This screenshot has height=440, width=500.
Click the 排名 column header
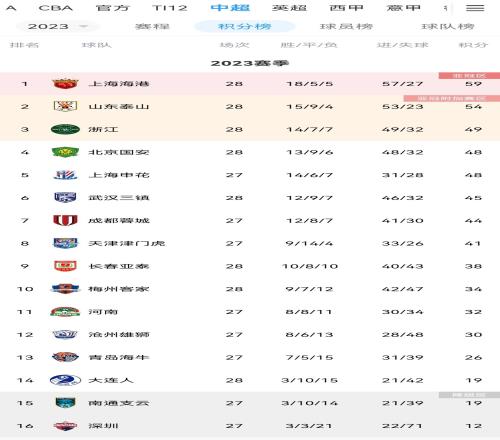[x=24, y=45]
